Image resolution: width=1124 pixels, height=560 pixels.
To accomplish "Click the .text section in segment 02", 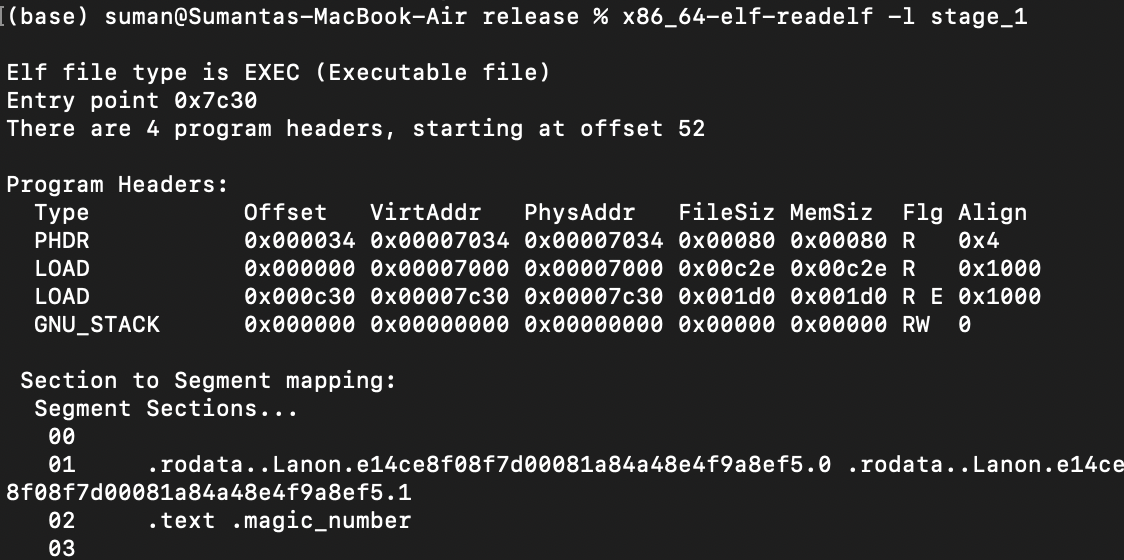I will (x=181, y=521).
